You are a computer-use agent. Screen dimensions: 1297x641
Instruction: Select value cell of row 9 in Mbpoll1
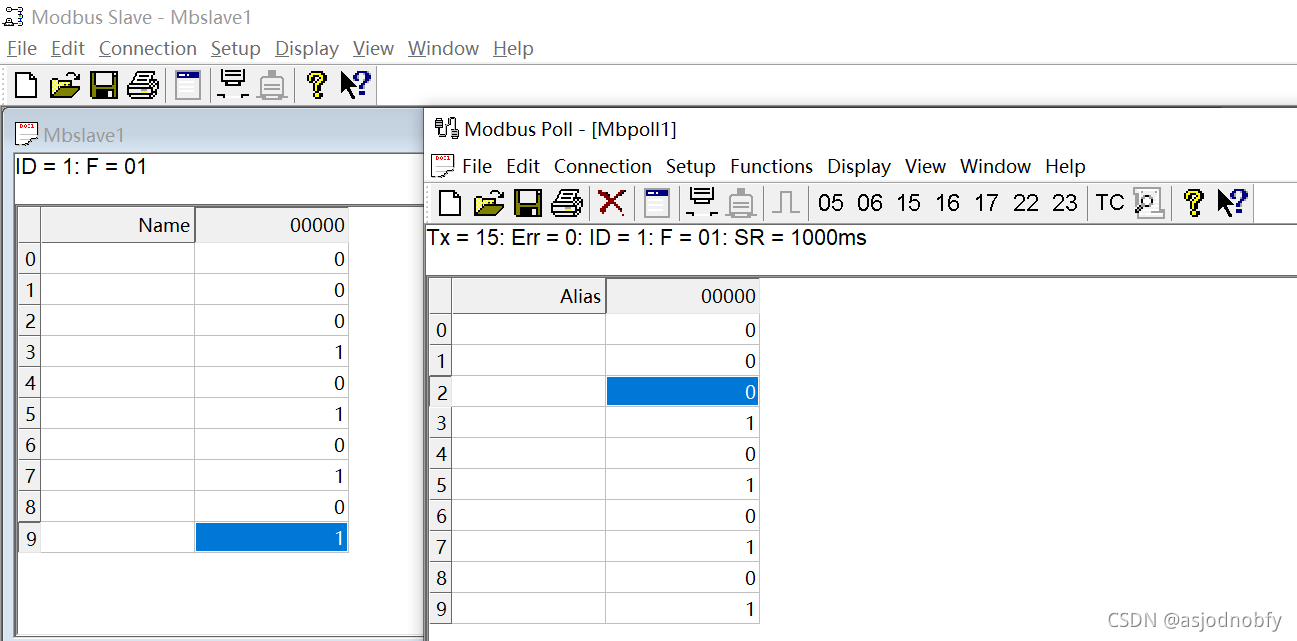point(682,609)
